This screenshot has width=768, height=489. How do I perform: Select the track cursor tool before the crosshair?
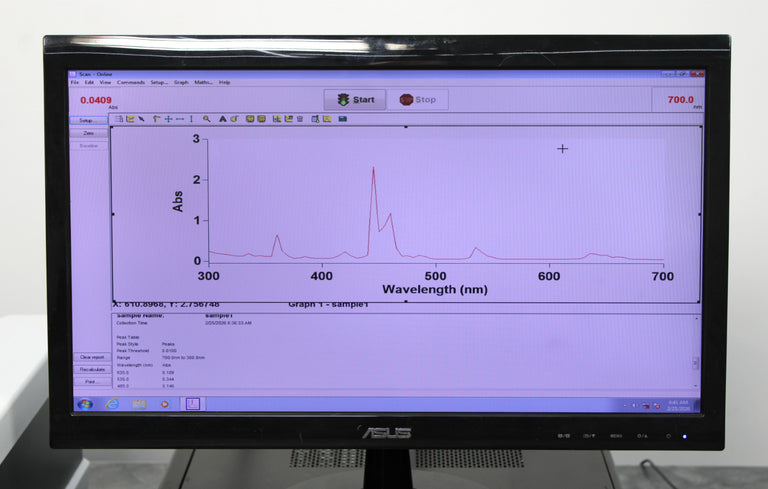(157, 119)
